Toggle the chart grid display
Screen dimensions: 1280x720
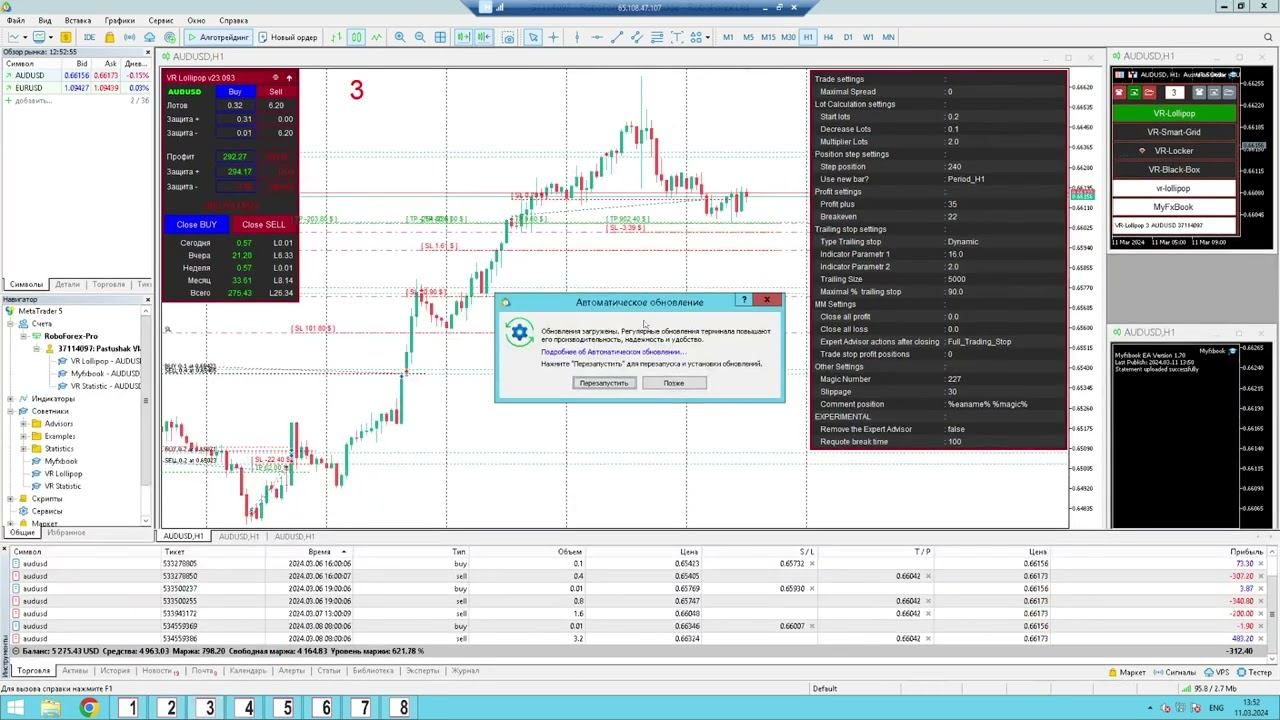440,37
